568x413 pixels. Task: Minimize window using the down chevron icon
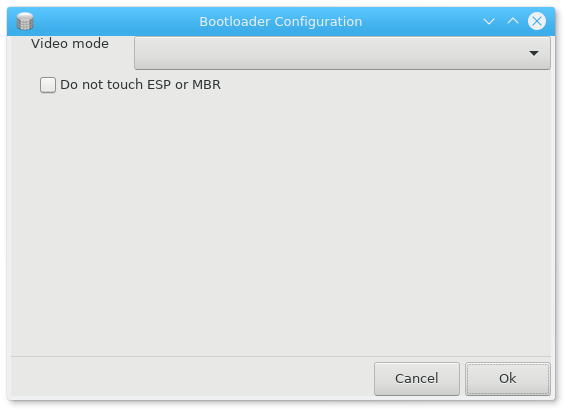489,21
